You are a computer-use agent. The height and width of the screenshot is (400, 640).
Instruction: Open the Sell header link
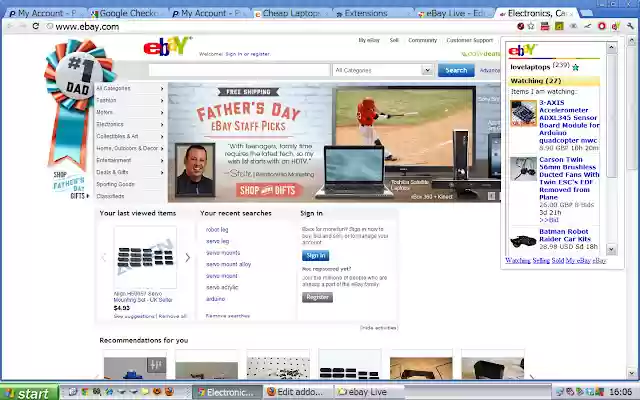point(394,40)
